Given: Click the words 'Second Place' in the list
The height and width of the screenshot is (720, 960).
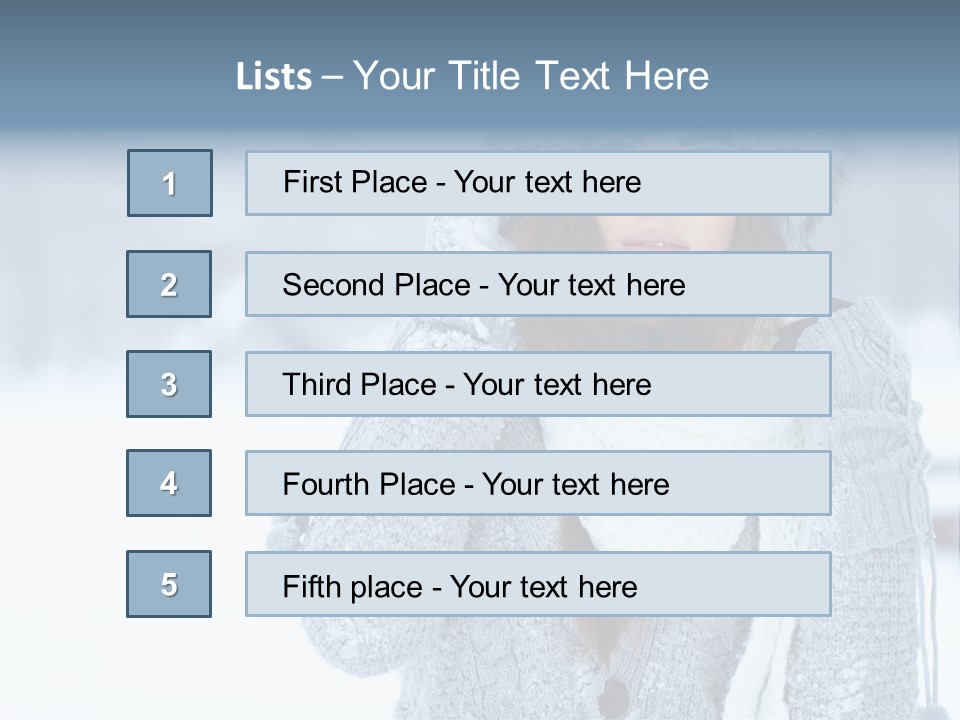Looking at the screenshot, I should (x=377, y=285).
